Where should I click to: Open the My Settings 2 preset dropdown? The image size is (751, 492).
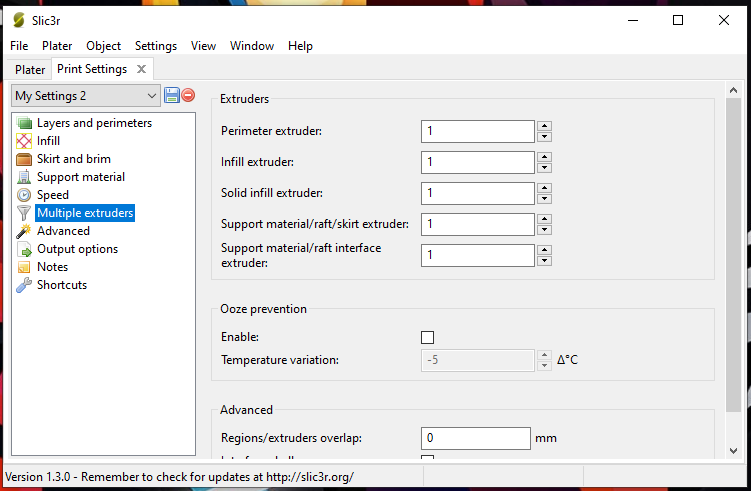pyautogui.click(x=85, y=96)
